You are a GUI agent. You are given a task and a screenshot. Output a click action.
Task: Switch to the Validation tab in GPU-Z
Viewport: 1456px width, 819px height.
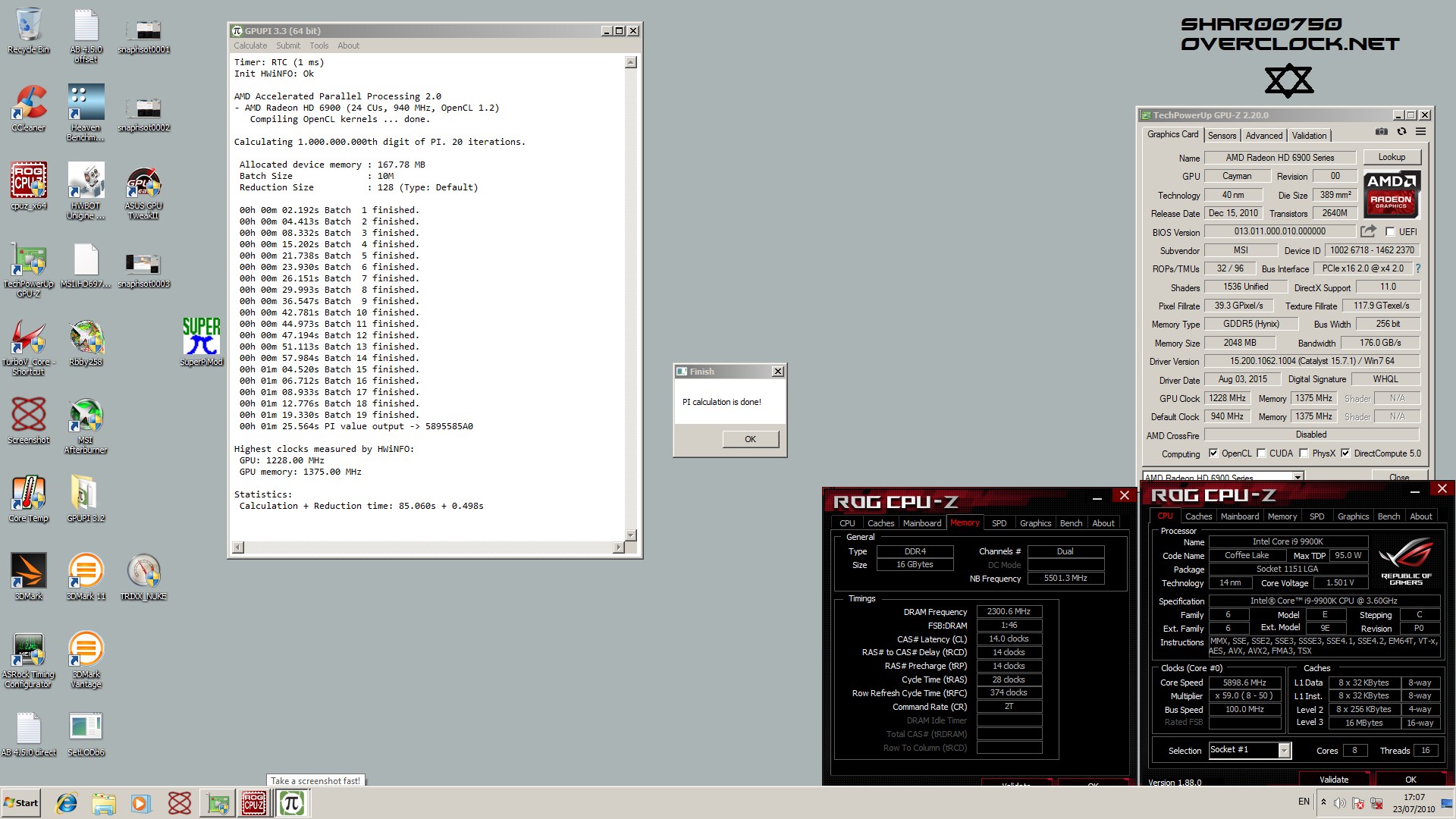pos(1310,136)
